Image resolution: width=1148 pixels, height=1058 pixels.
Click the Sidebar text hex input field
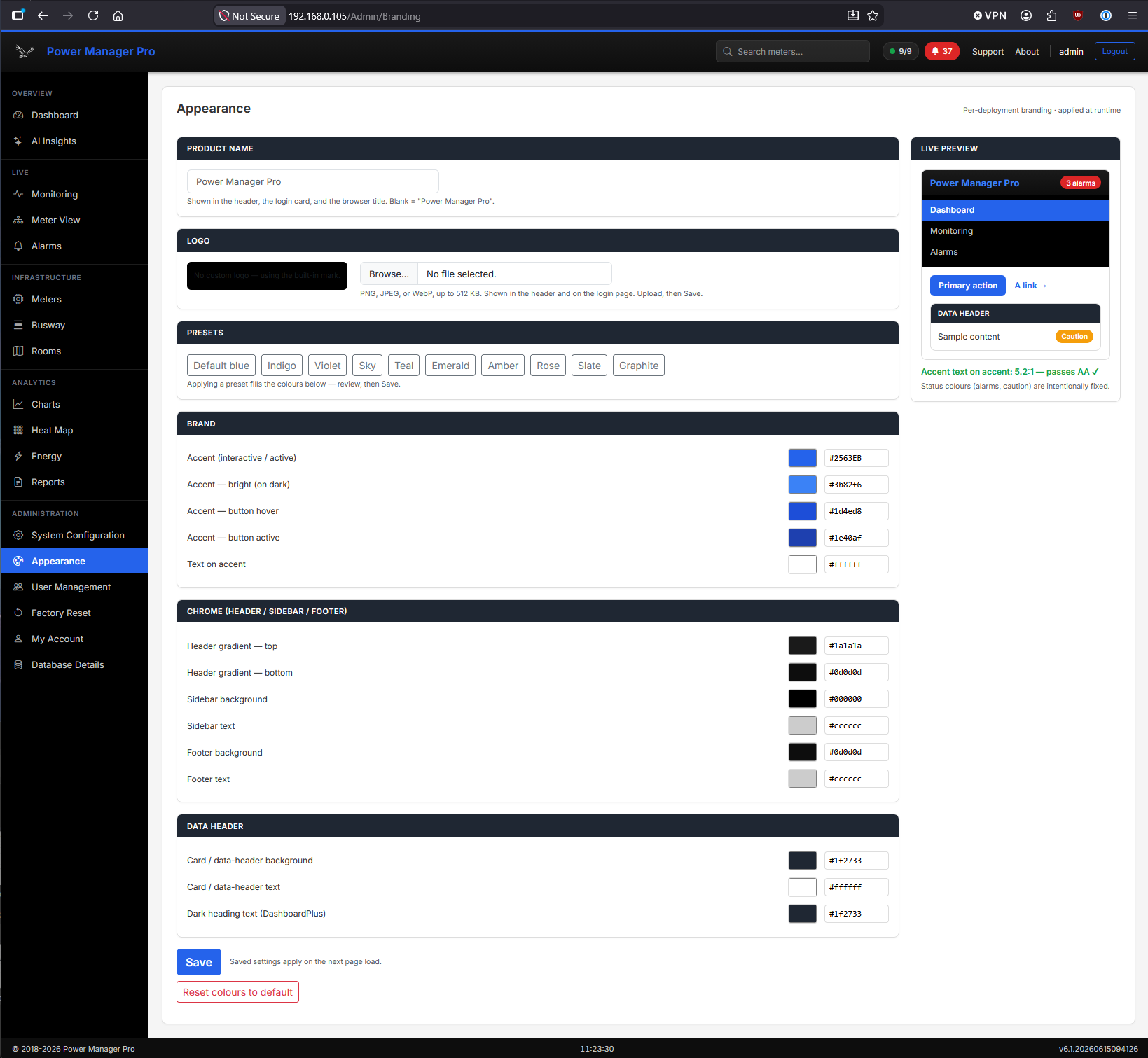coord(856,725)
